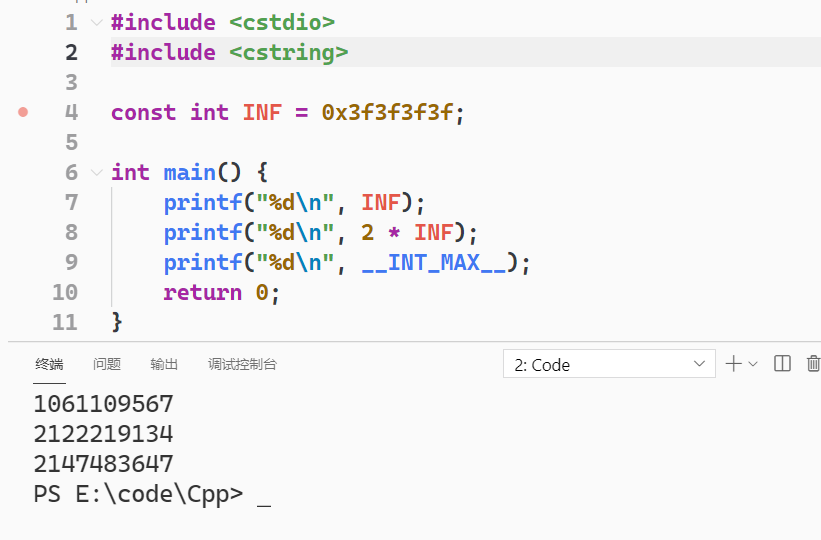821x540 pixels.
Task: Collapse the fold arrow on line 1
Action: (x=96, y=23)
